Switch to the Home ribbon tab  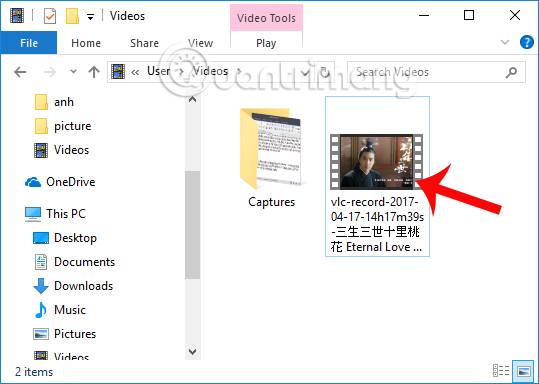pyautogui.click(x=86, y=43)
